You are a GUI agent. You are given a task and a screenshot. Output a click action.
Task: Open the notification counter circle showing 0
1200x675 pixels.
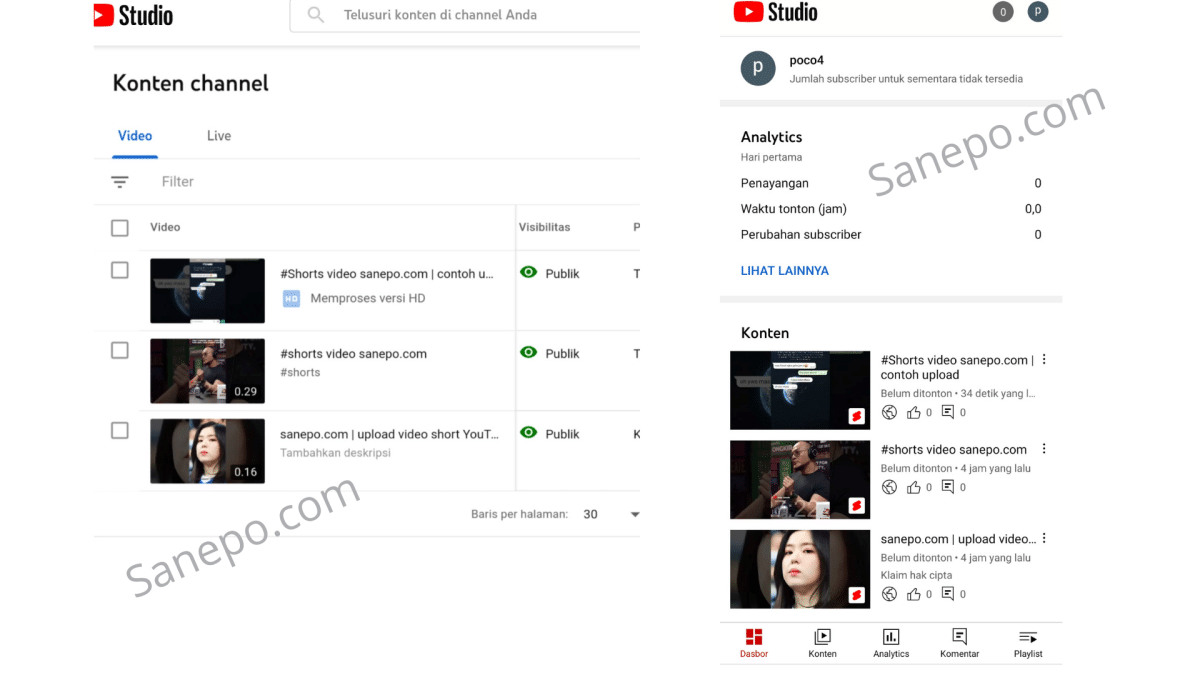[1002, 12]
